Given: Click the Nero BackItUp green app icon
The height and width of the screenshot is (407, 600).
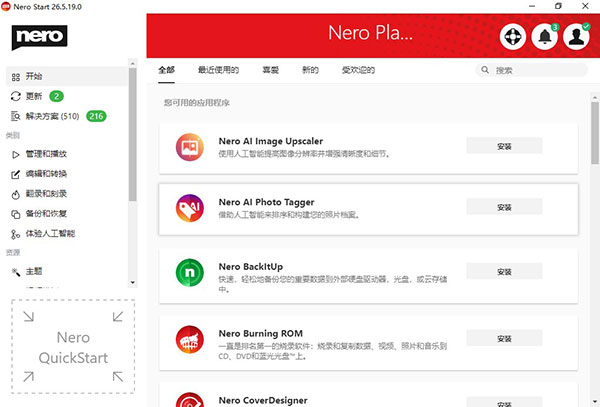Looking at the screenshot, I should pos(190,272).
